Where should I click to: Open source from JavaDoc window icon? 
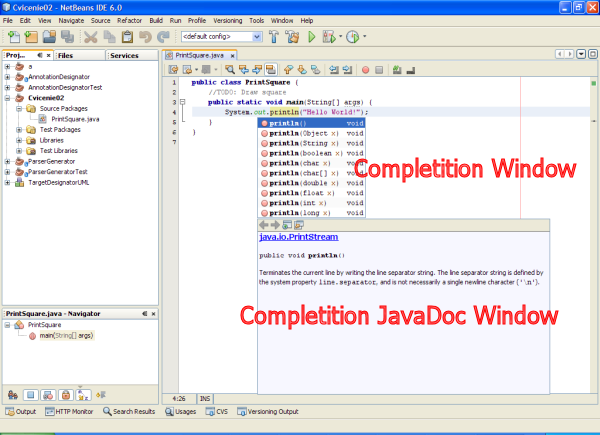pos(299,225)
